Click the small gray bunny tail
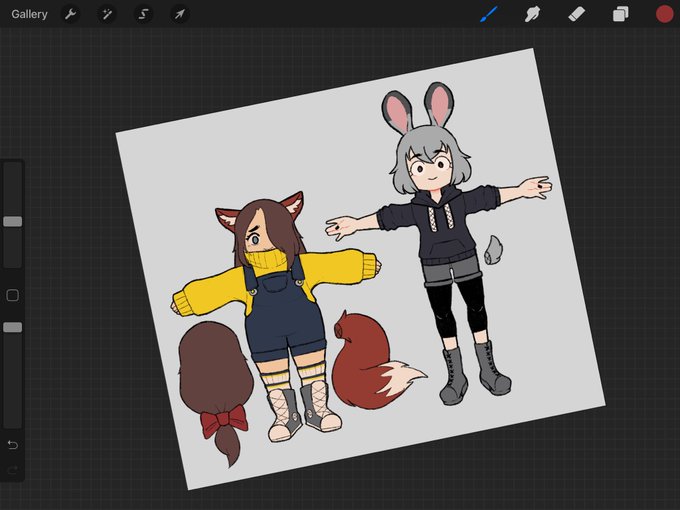The height and width of the screenshot is (510, 680). click(494, 250)
